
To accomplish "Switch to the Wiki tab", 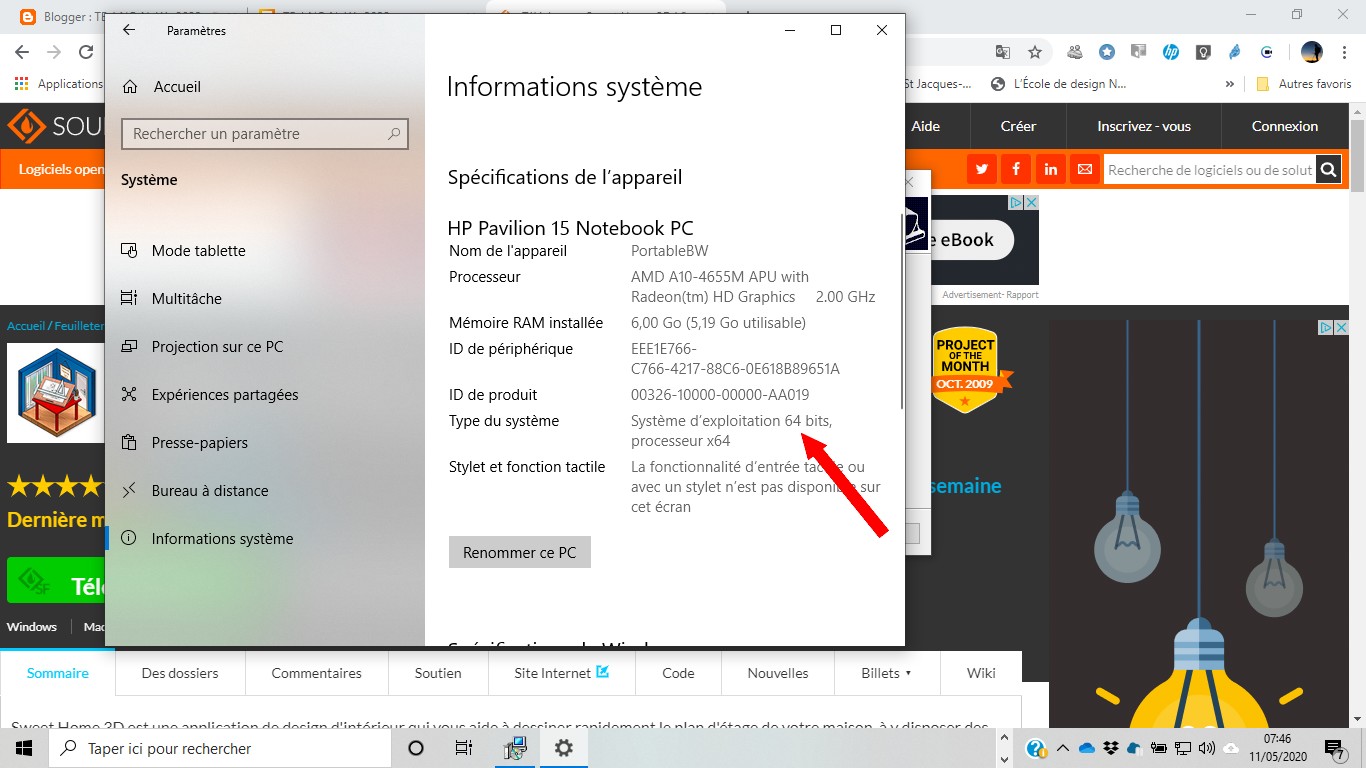I will coord(981,673).
